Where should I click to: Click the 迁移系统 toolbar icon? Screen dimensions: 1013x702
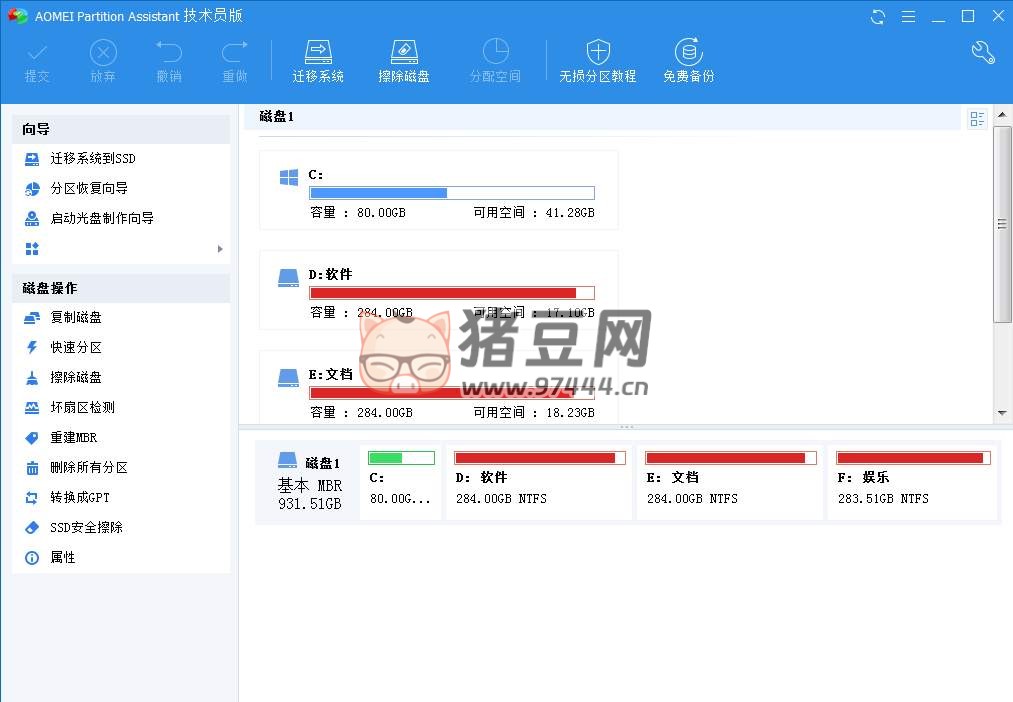tap(318, 52)
